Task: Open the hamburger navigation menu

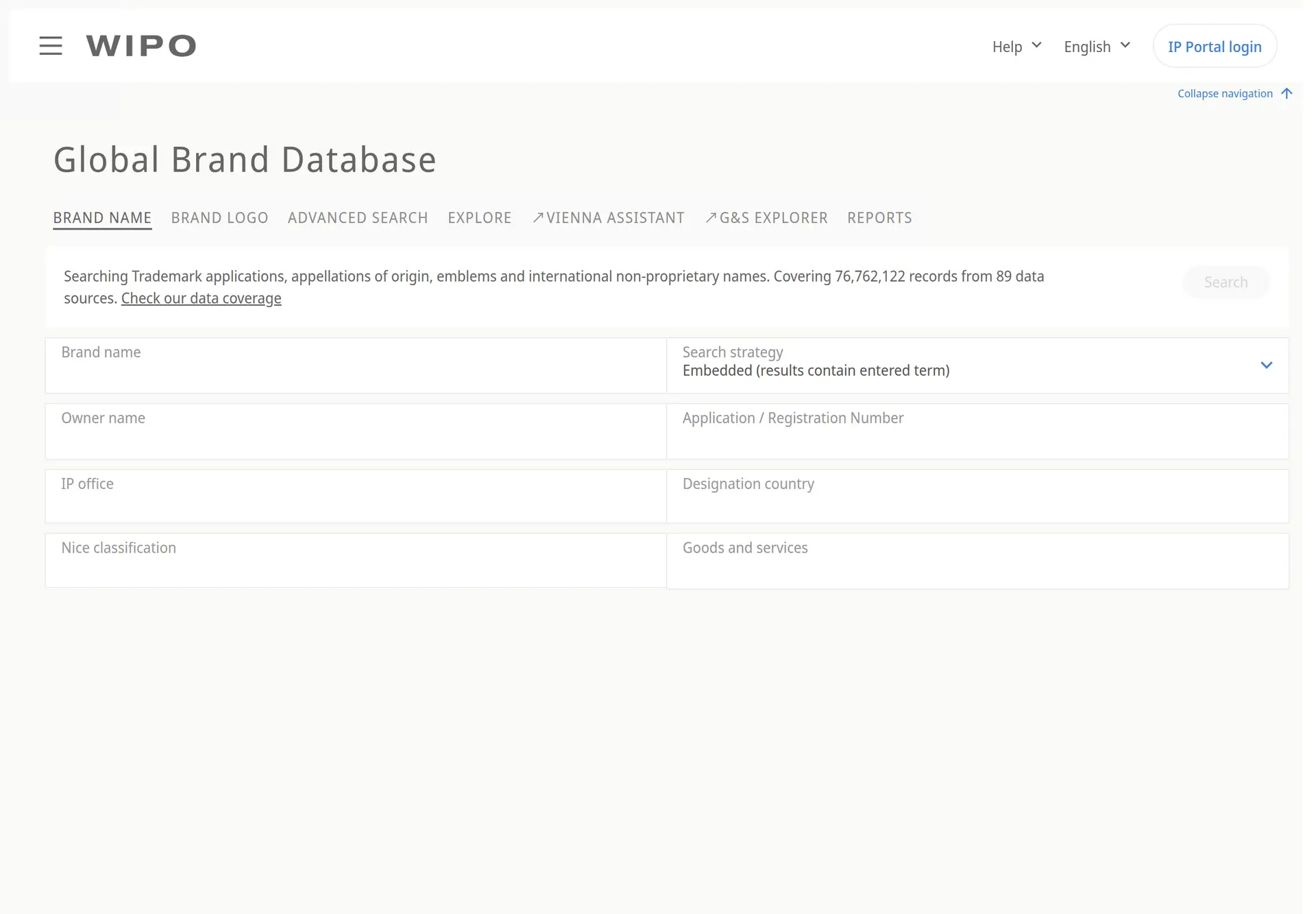Action: tap(51, 46)
